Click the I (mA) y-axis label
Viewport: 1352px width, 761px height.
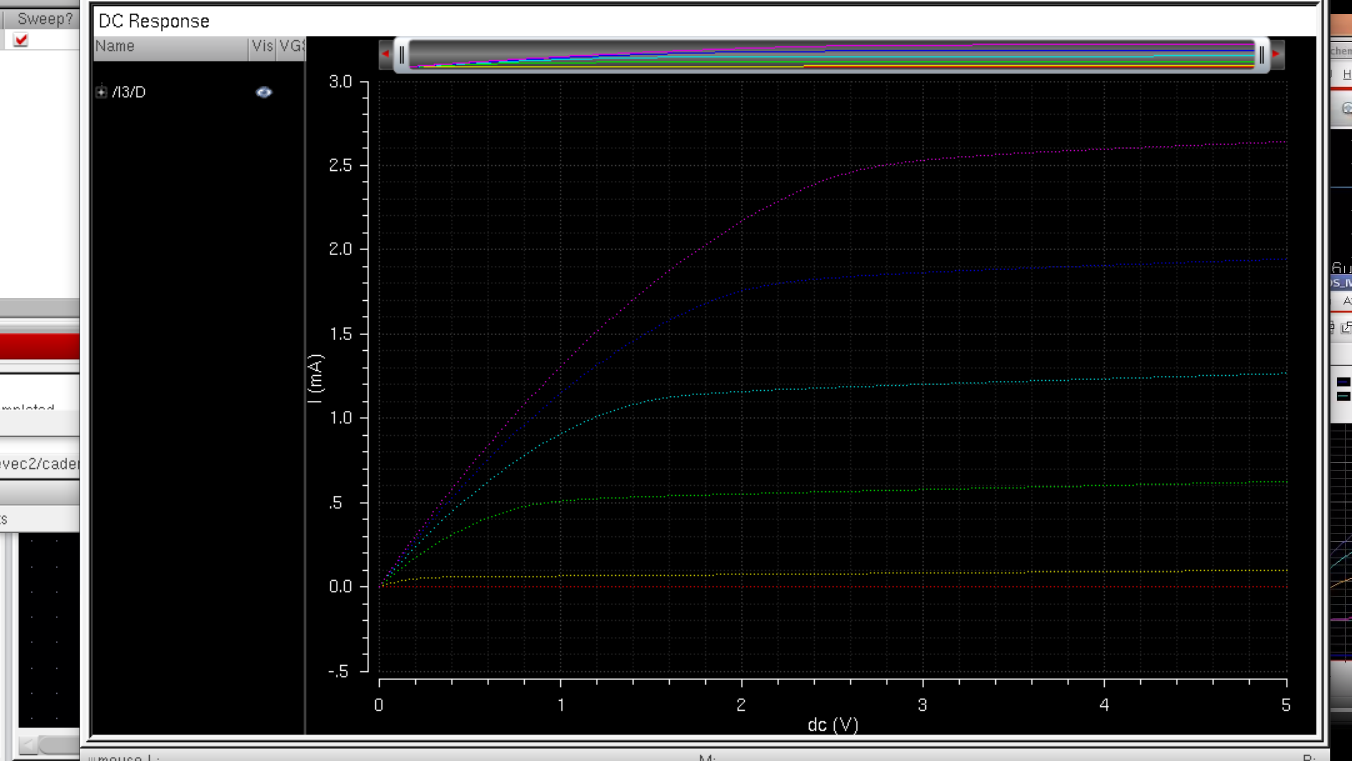coord(316,379)
